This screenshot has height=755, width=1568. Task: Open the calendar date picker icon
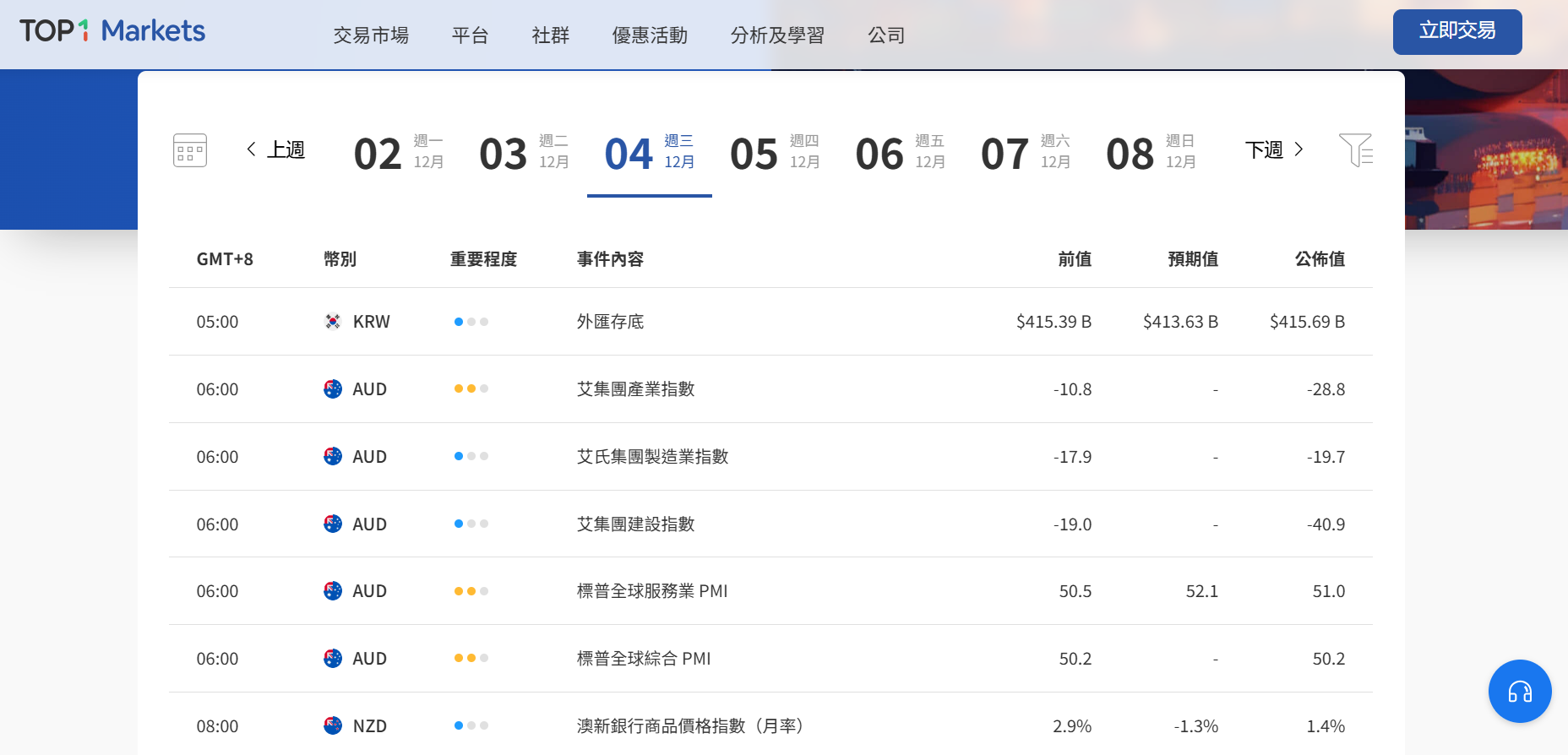189,150
